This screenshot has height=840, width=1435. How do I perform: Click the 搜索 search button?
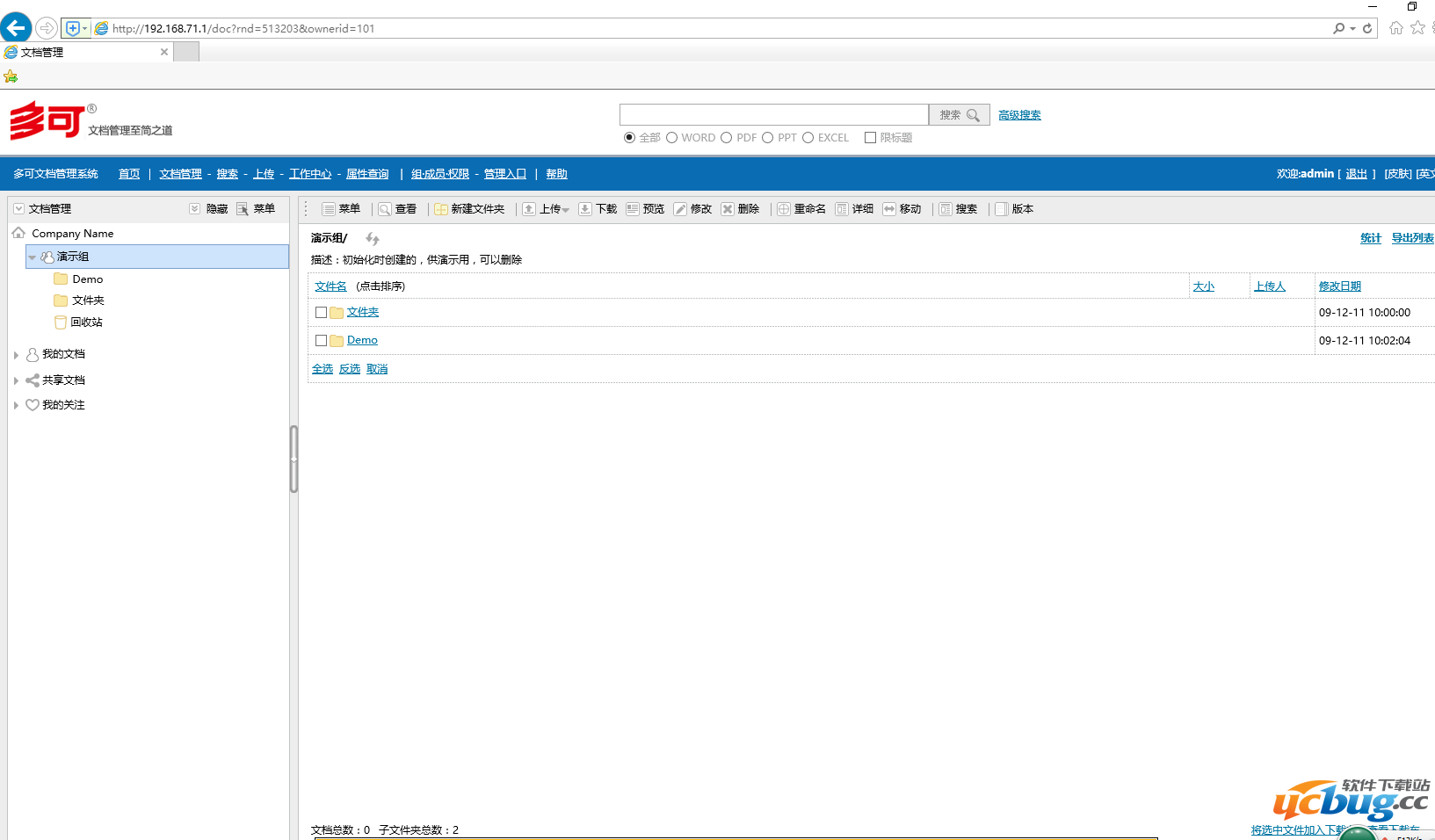coord(959,115)
